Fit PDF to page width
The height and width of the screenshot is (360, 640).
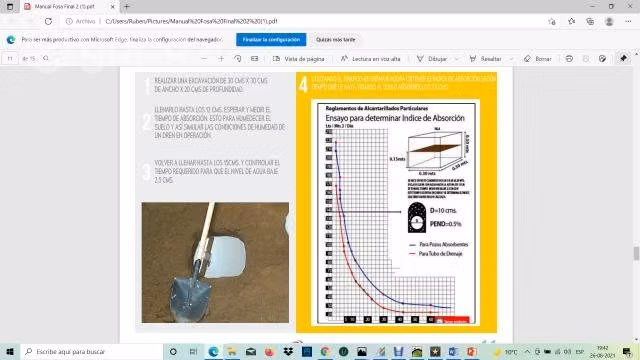[255, 59]
